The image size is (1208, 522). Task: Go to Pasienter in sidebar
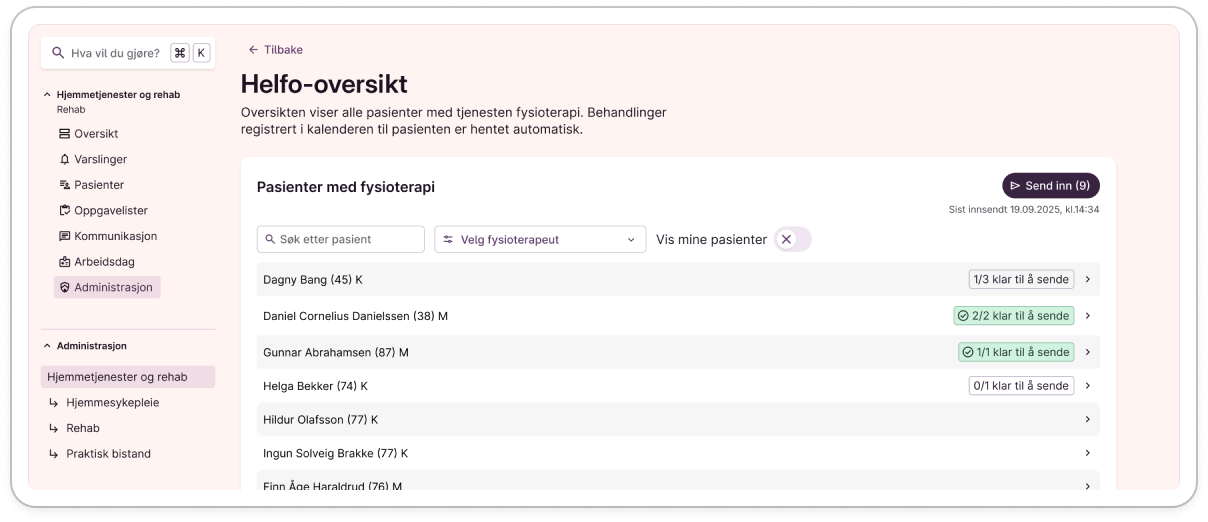pyautogui.click(x=98, y=185)
